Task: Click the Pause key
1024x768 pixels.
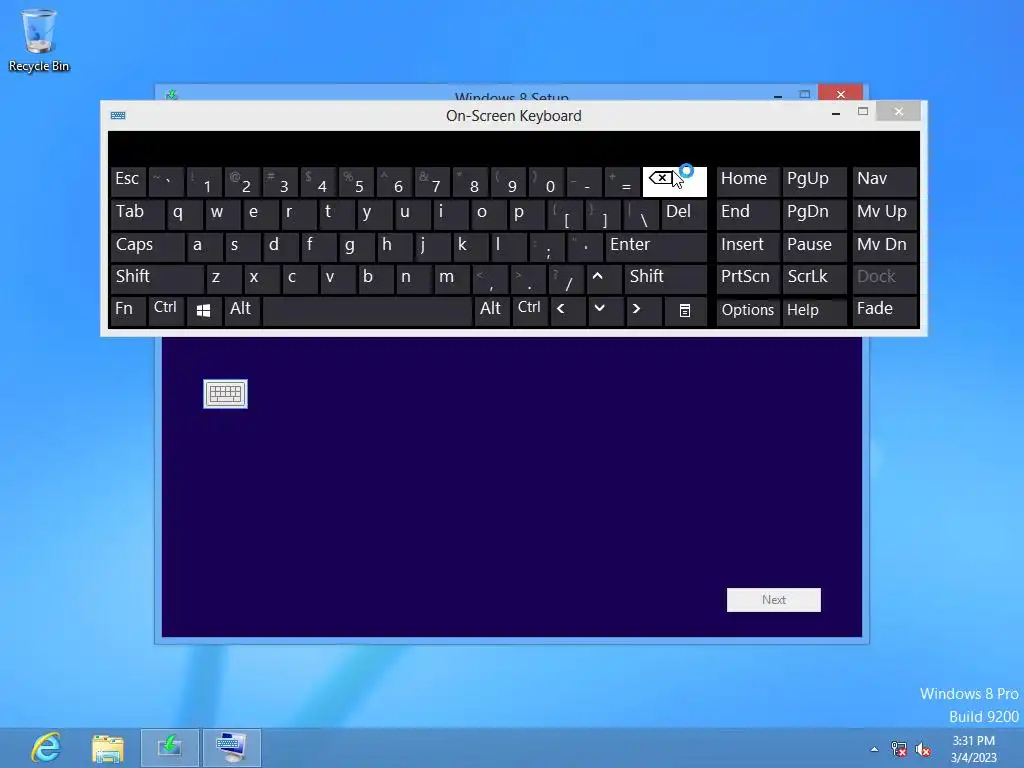Action: pos(814,246)
